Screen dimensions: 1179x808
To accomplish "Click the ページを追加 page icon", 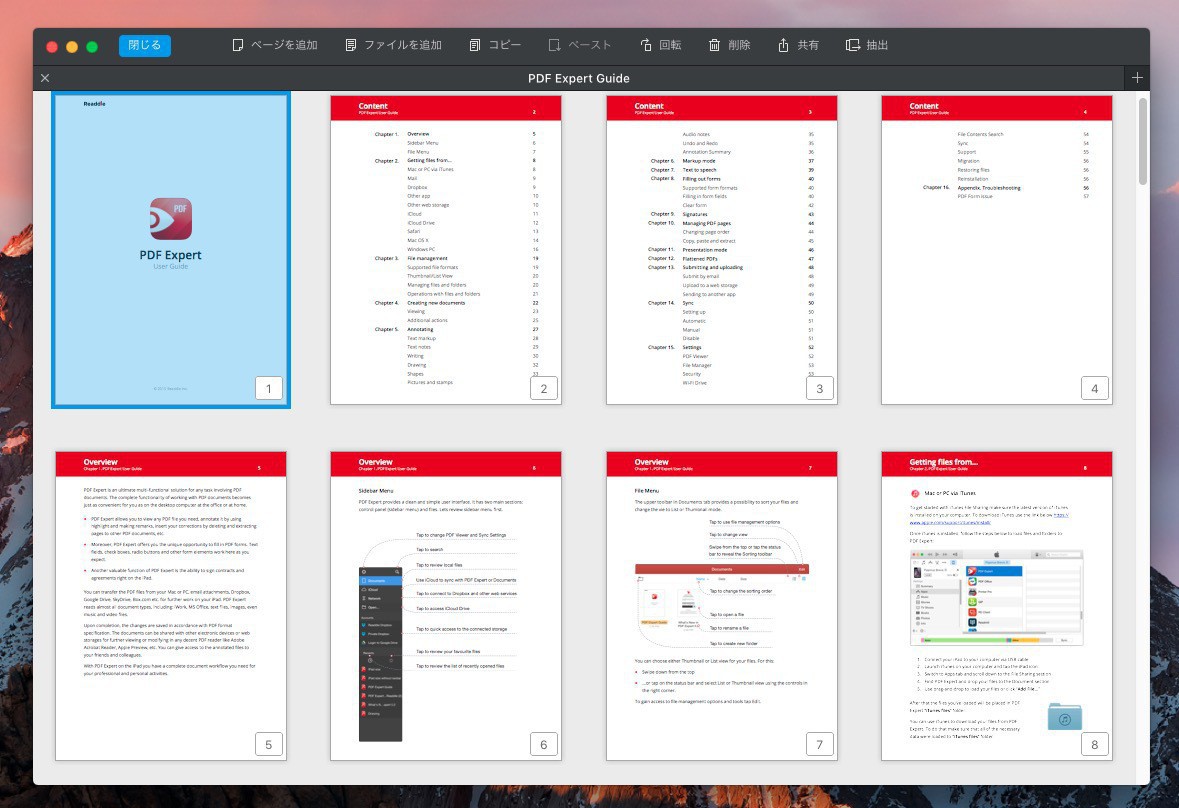I will [x=238, y=45].
